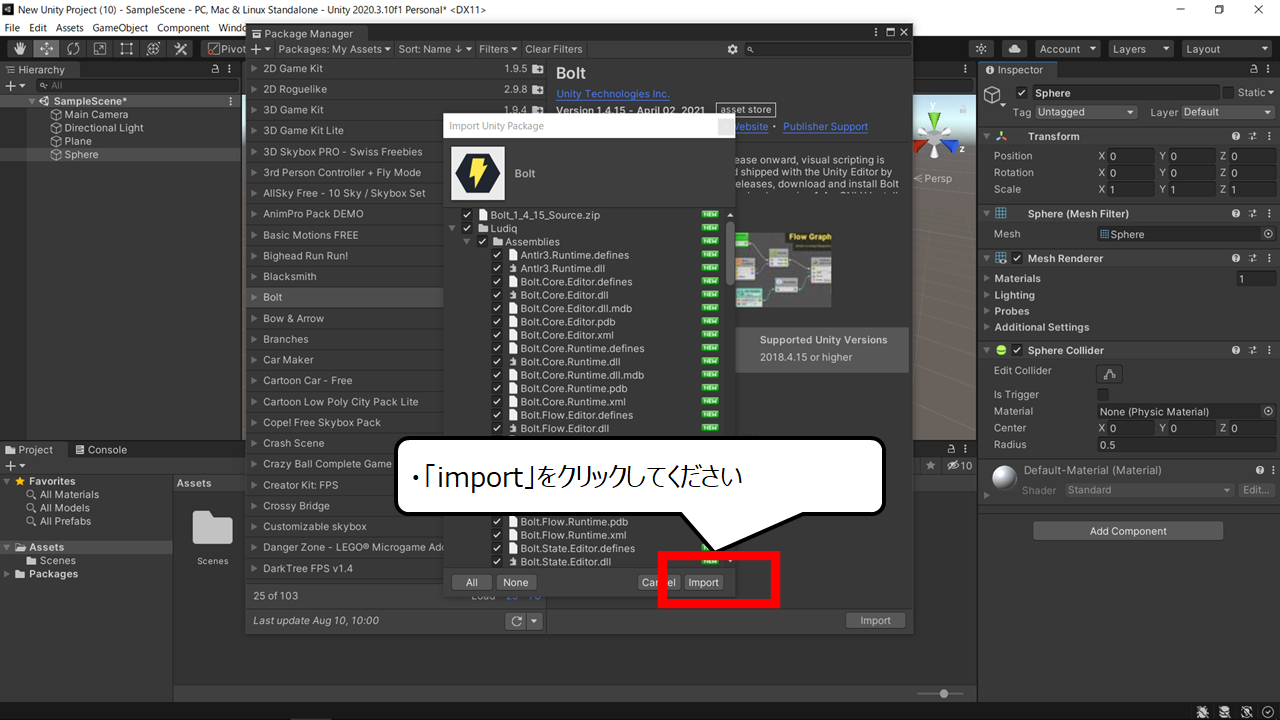Click 2D Game Kit download icon
Image resolution: width=1280 pixels, height=720 pixels.
[x=538, y=69]
